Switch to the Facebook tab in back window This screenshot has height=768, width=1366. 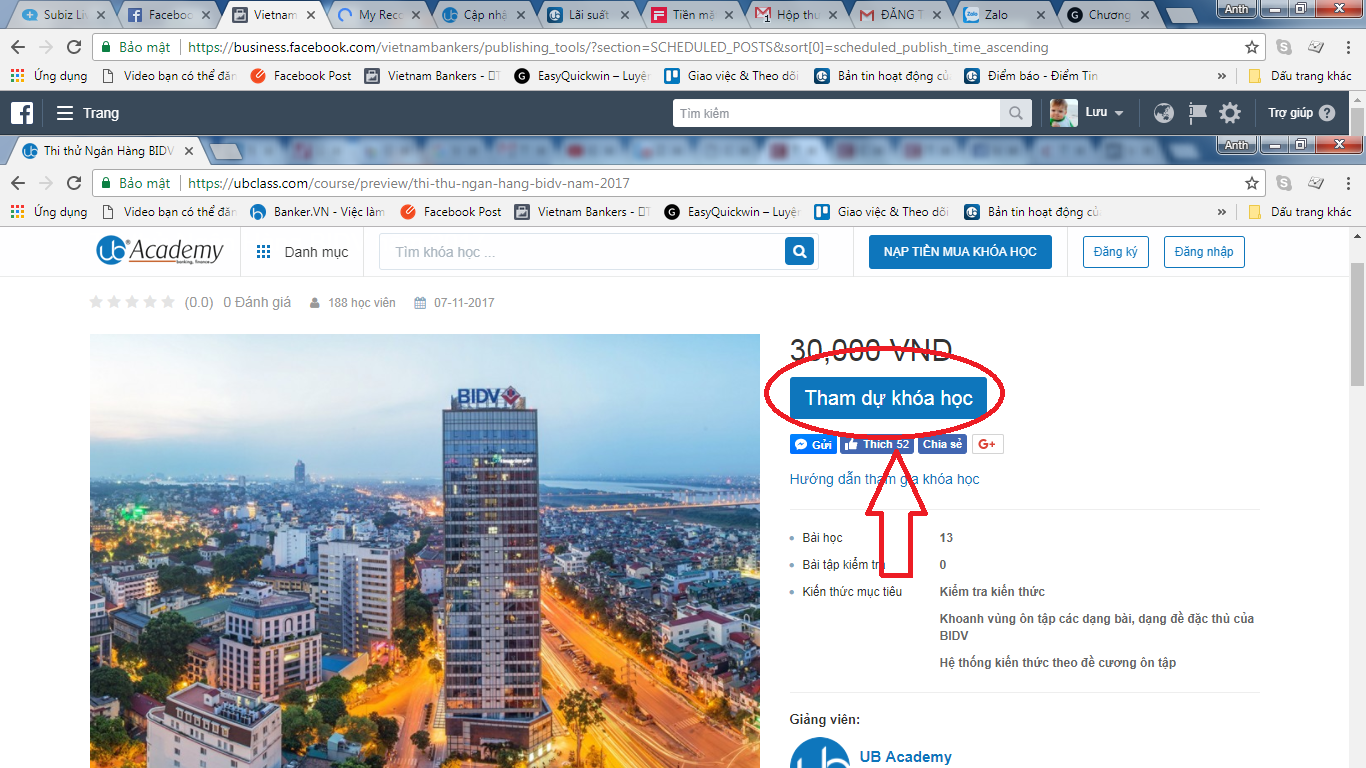[x=168, y=15]
